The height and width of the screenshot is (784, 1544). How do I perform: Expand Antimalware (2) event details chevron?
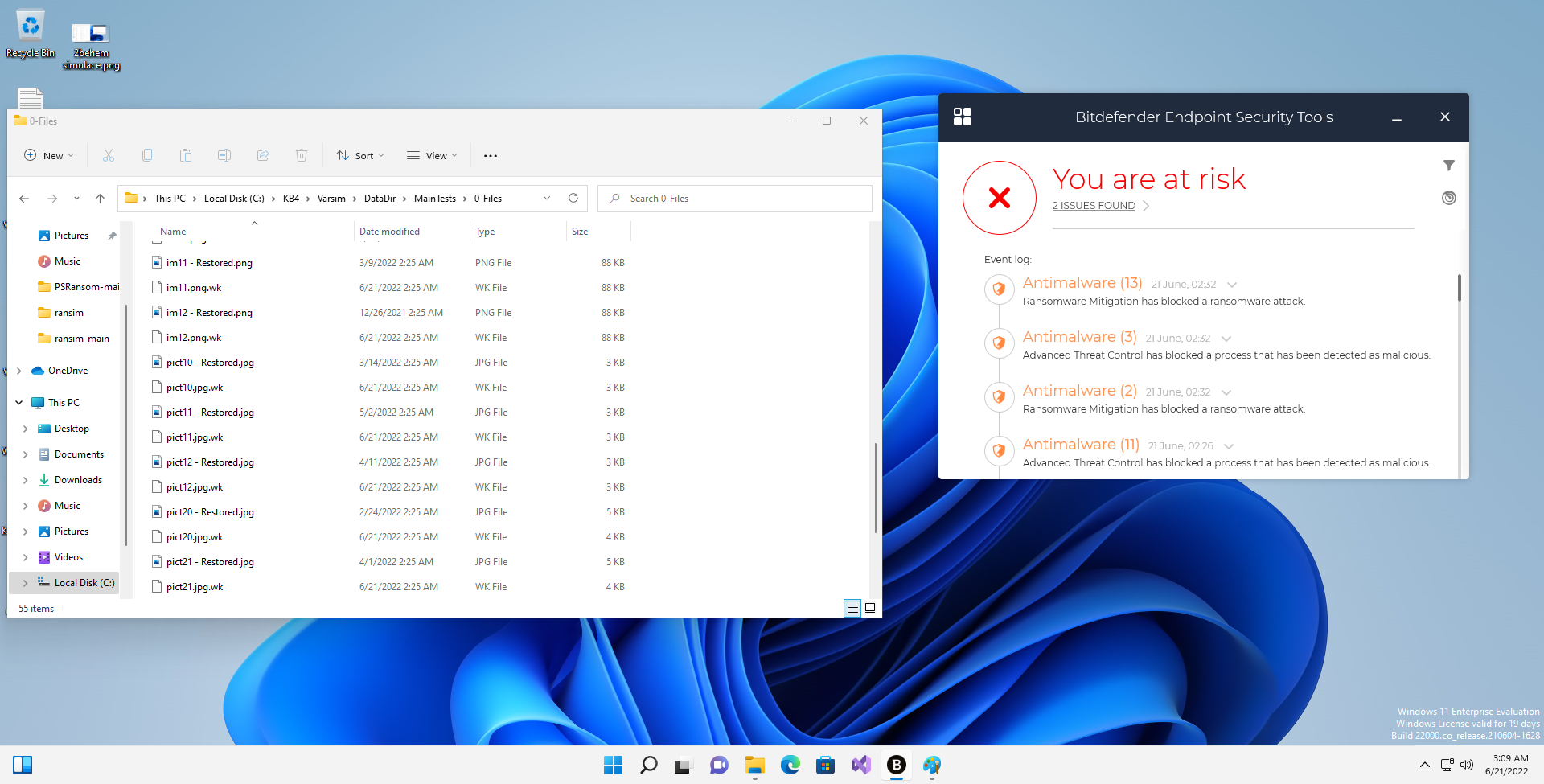pos(1226,392)
